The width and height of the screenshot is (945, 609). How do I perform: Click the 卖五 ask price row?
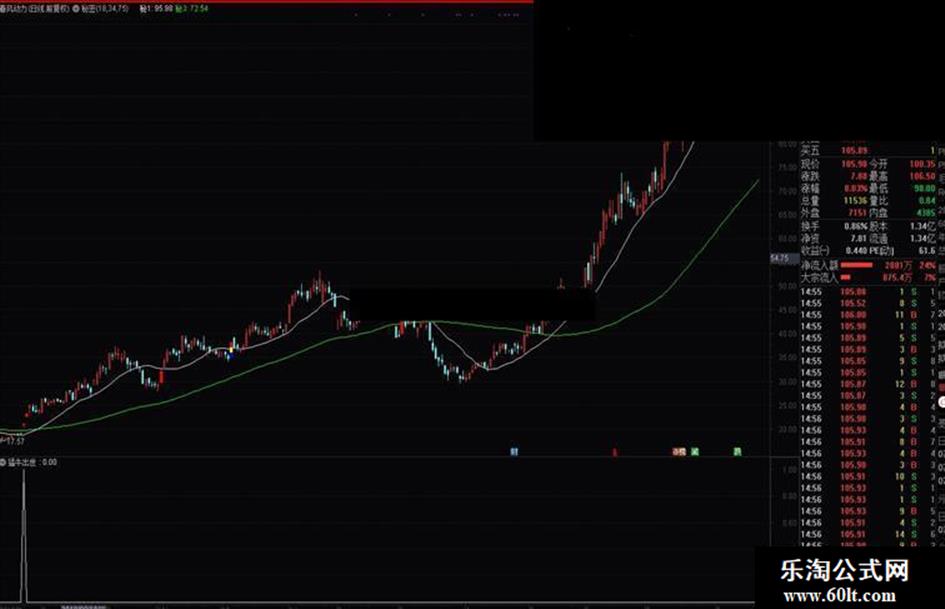coord(869,150)
